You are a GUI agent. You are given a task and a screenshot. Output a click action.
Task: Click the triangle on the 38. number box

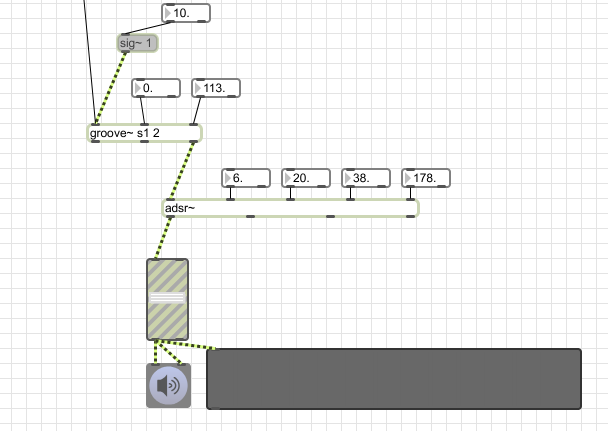click(347, 178)
